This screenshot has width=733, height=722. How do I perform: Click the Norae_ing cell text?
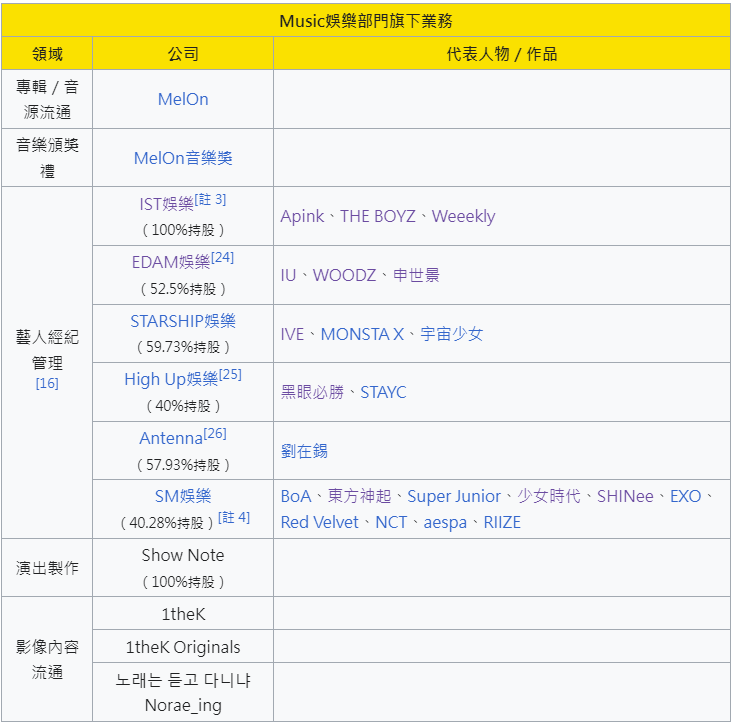[183, 705]
